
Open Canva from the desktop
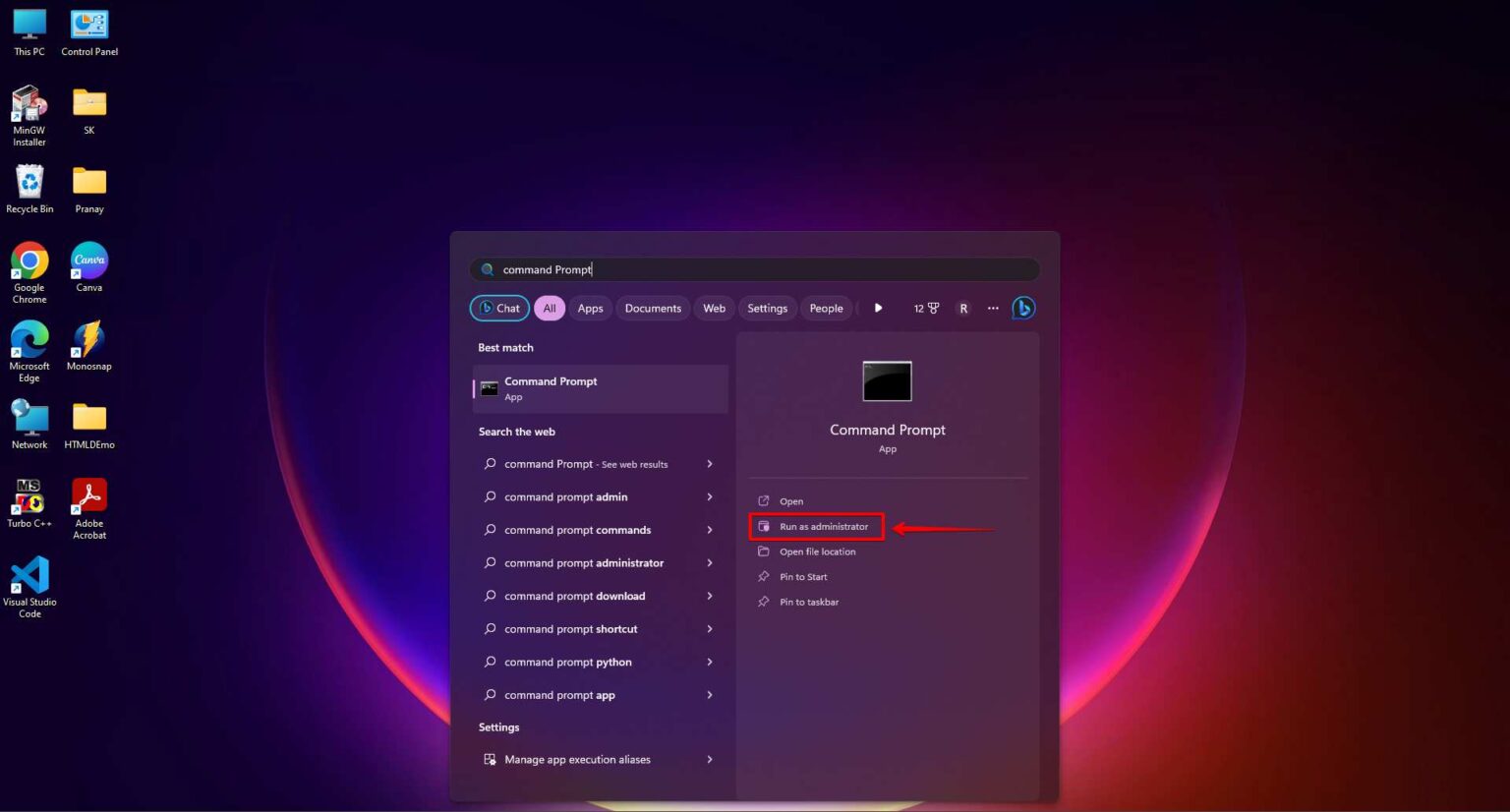88,261
